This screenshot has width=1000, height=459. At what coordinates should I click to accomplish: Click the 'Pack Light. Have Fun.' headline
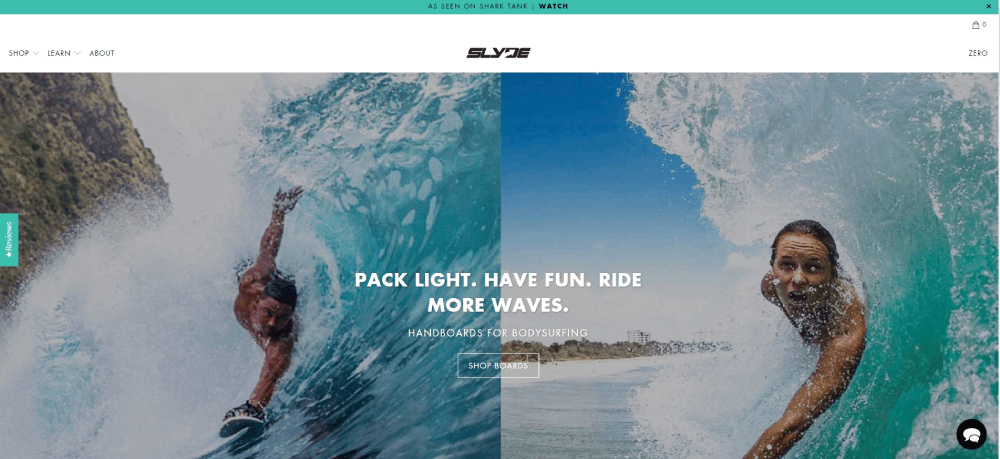pos(498,293)
